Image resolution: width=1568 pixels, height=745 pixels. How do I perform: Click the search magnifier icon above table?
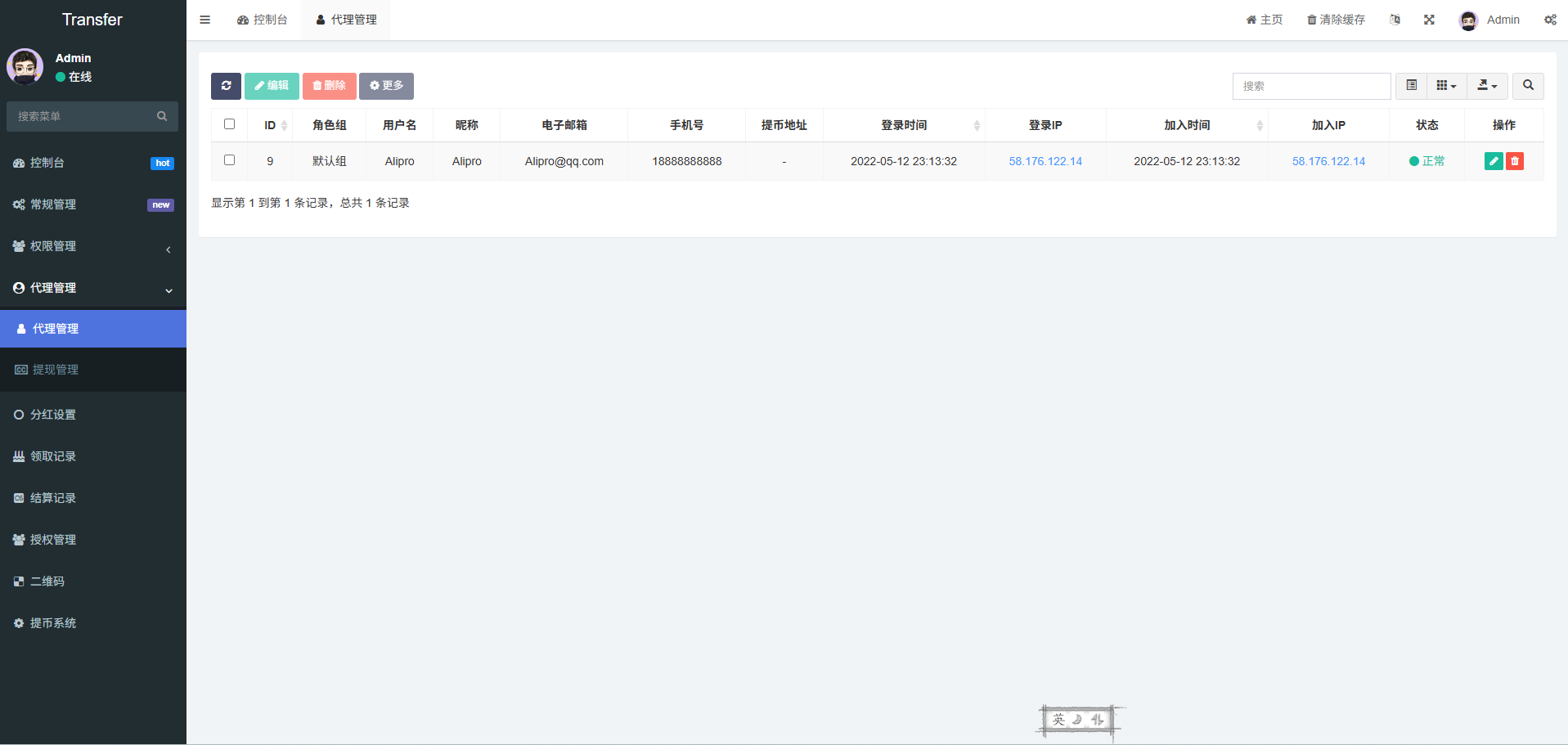click(1526, 86)
